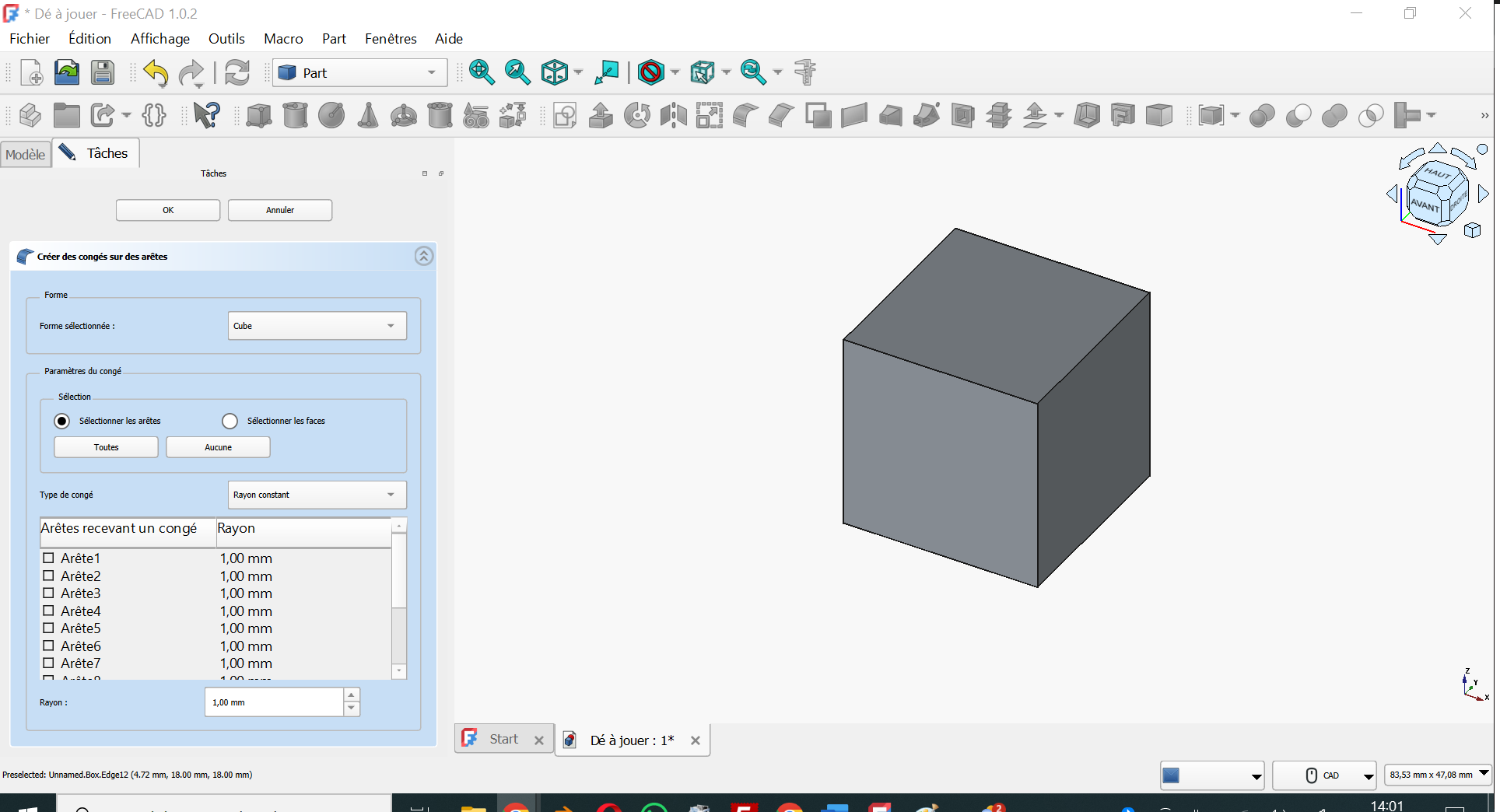Click the Rayon value input field
Image resolution: width=1500 pixels, height=812 pixels.
point(273,702)
